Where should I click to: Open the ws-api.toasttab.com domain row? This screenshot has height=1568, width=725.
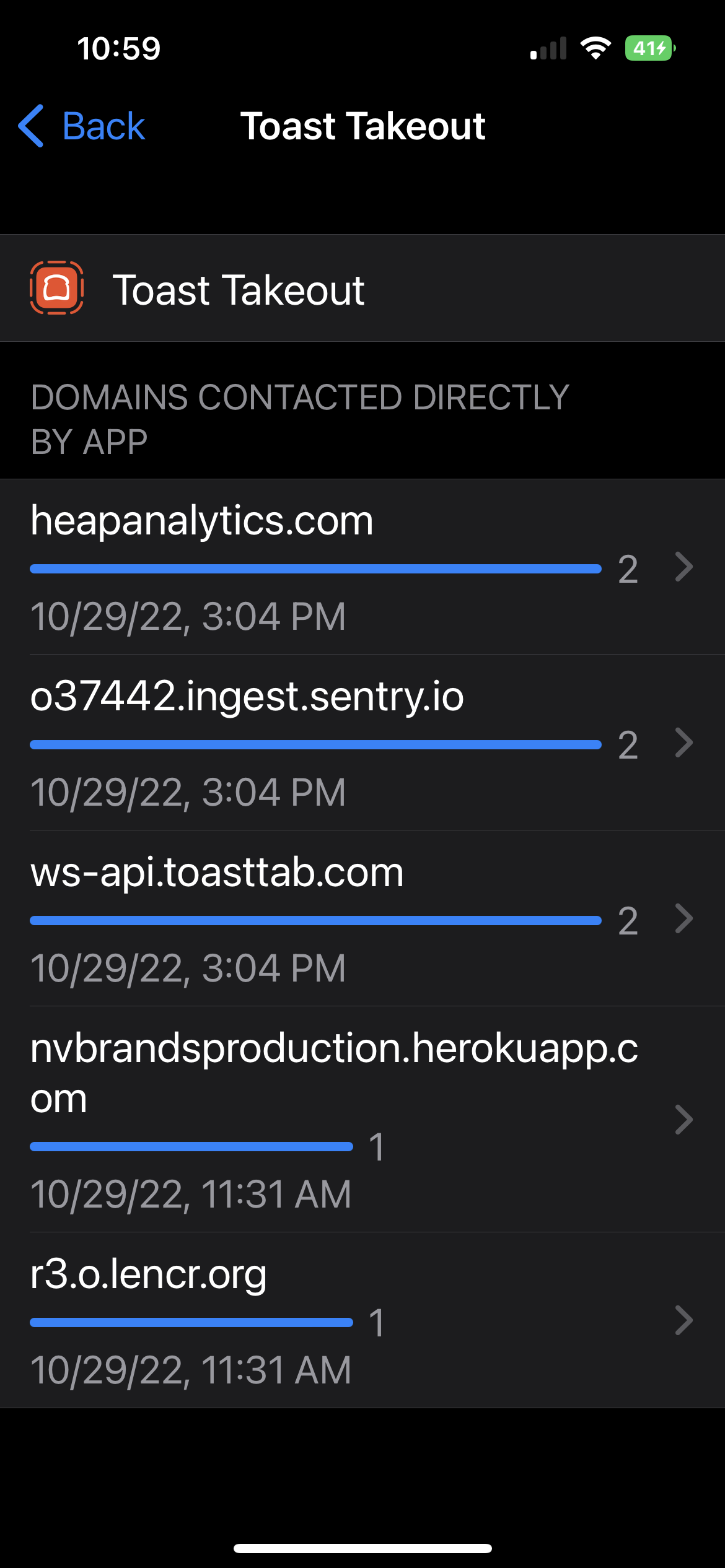pos(217,872)
